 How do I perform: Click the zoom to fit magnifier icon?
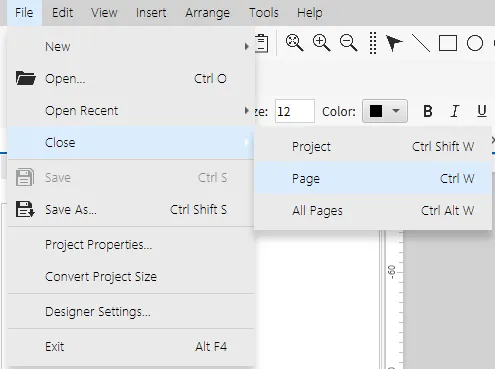294,43
